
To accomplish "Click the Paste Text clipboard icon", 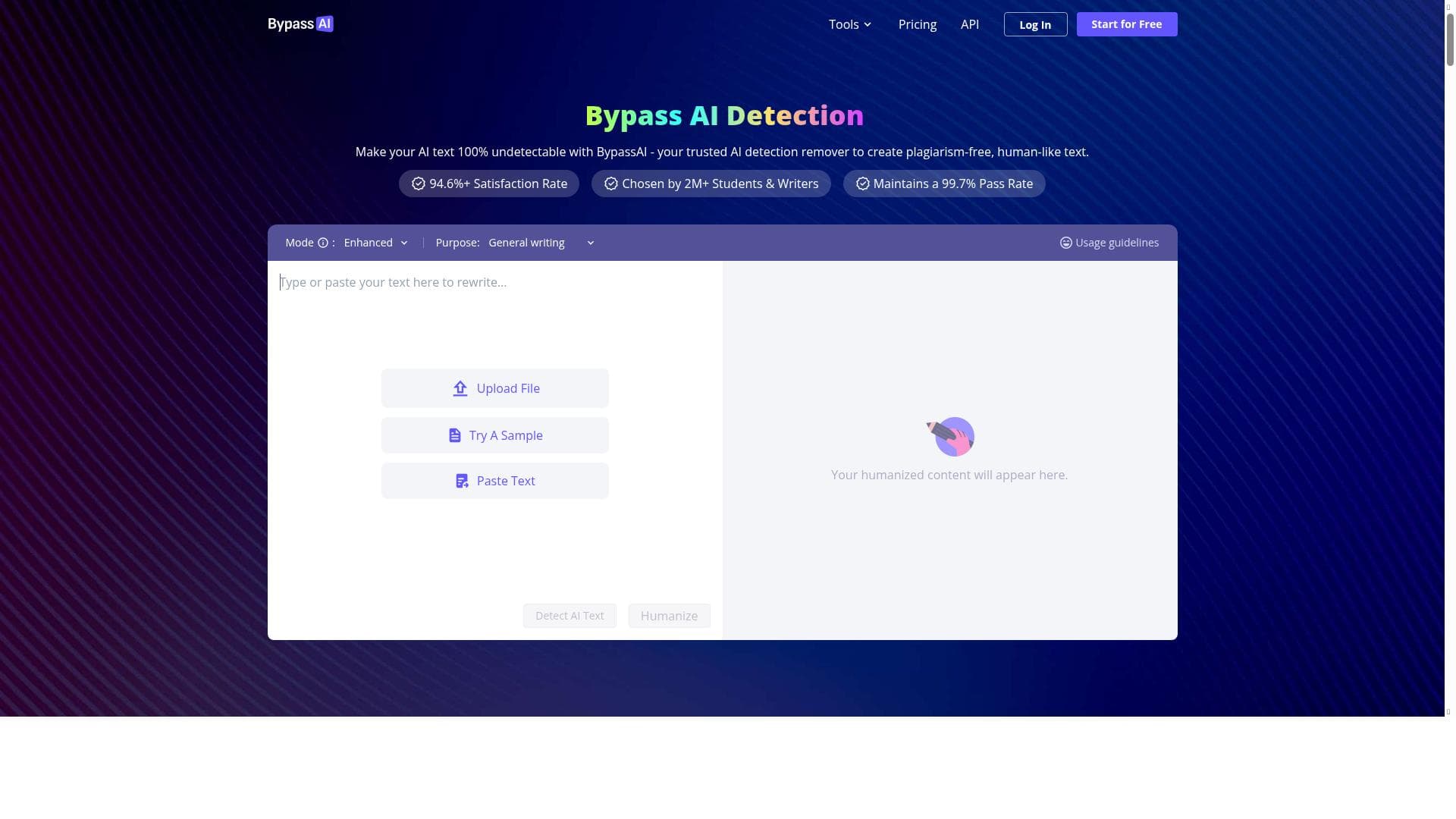I will [x=462, y=482].
